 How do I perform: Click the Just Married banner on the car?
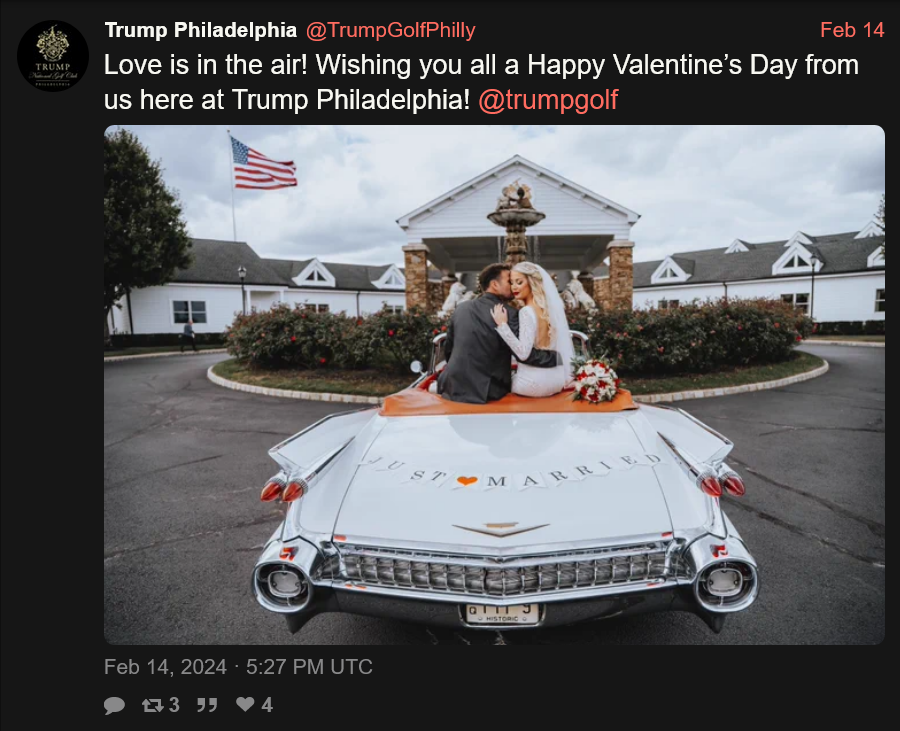[514, 472]
